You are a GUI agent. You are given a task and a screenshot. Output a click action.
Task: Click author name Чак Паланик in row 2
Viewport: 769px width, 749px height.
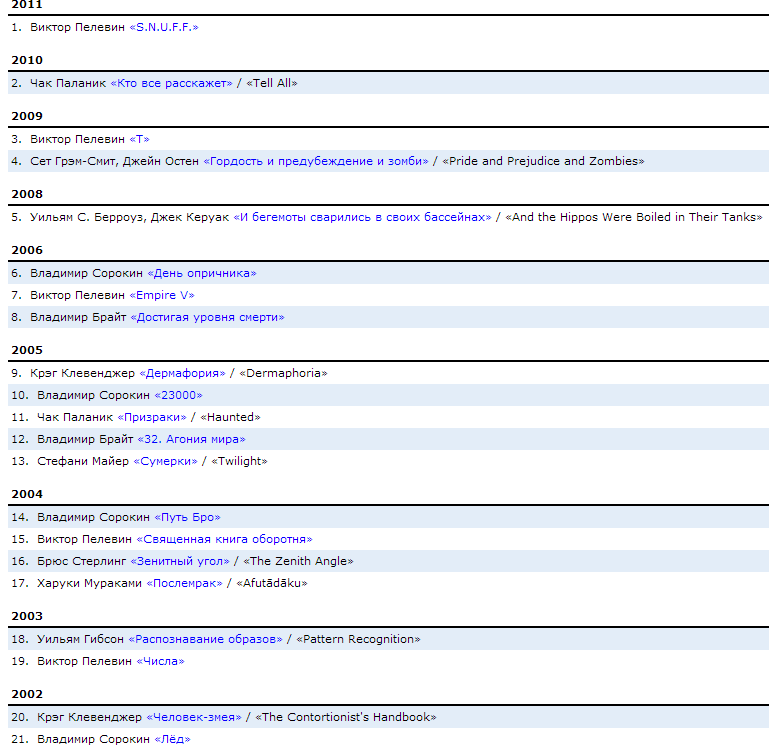[x=68, y=83]
